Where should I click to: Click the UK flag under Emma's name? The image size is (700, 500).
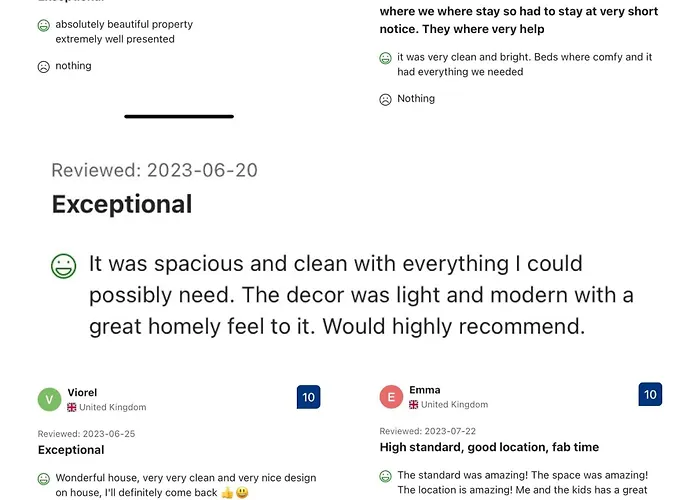(413, 404)
